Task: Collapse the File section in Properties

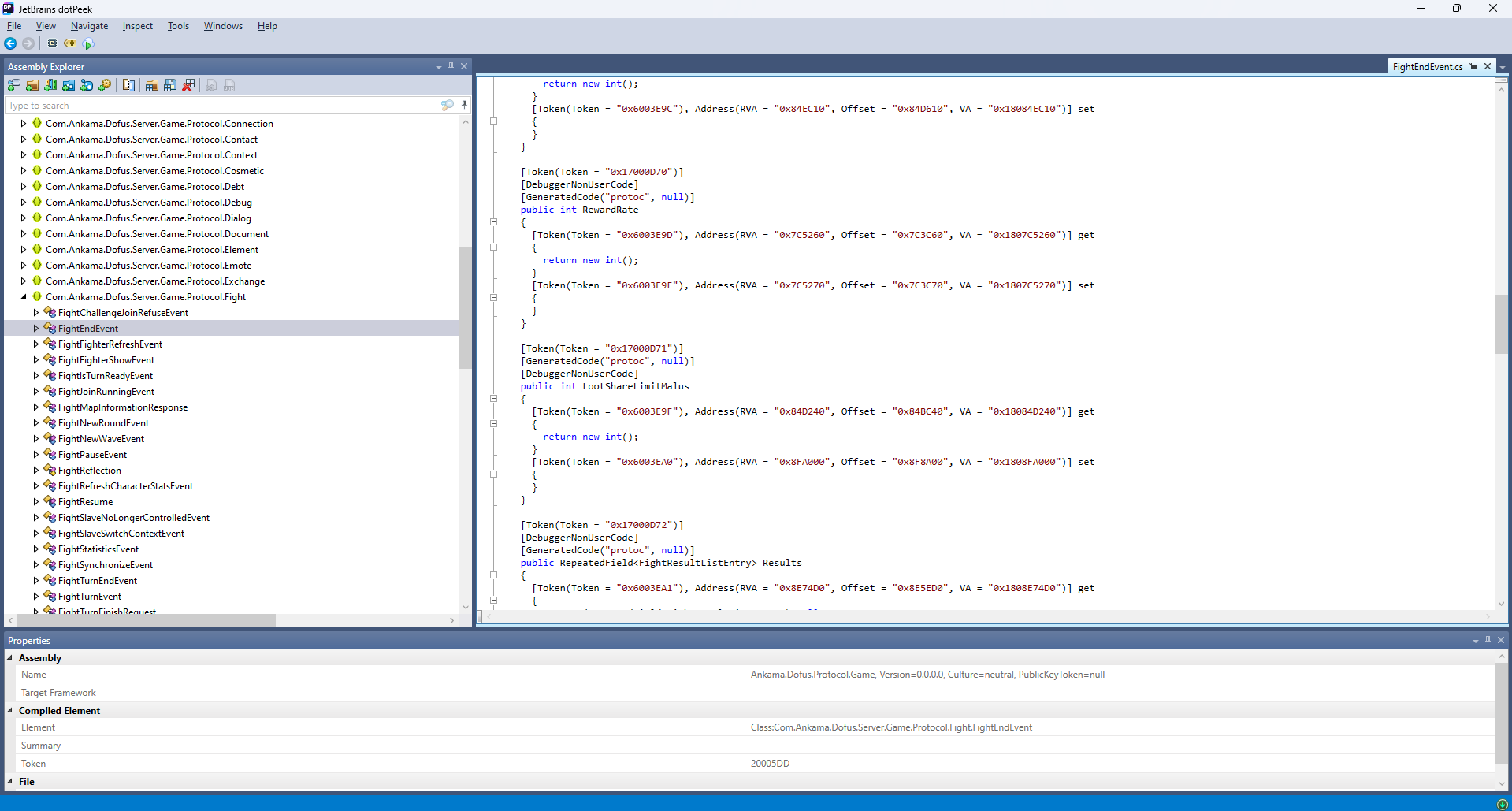Action: [x=10, y=782]
